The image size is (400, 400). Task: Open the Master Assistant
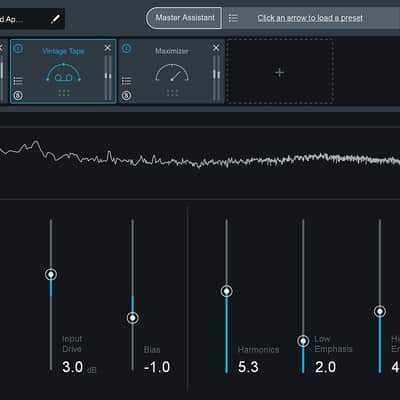tap(184, 18)
